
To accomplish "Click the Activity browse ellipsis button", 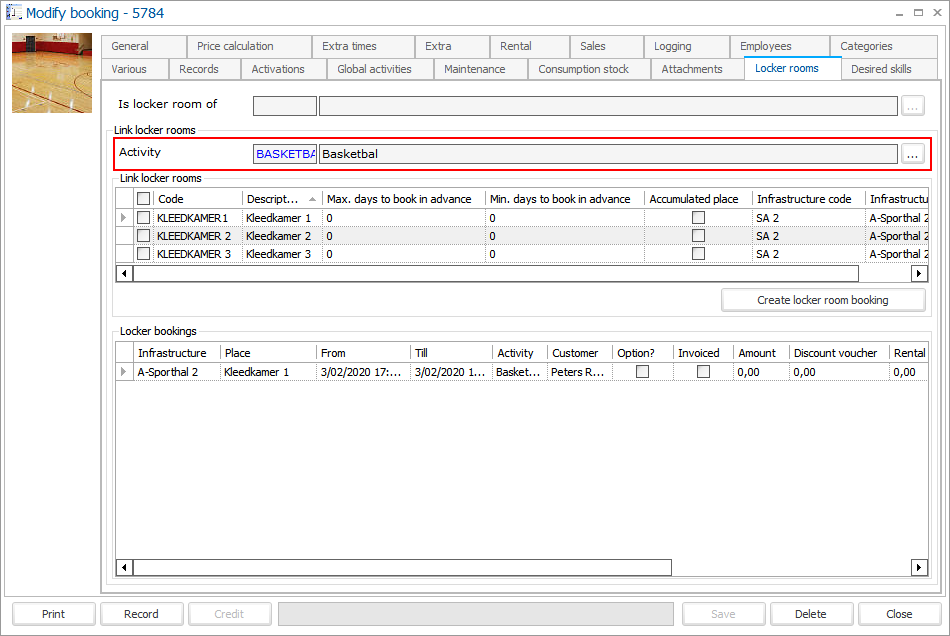I will point(912,154).
